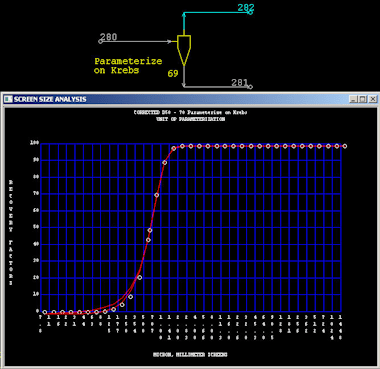Click the Micron, Millimeter Screens axis label

tap(190, 354)
